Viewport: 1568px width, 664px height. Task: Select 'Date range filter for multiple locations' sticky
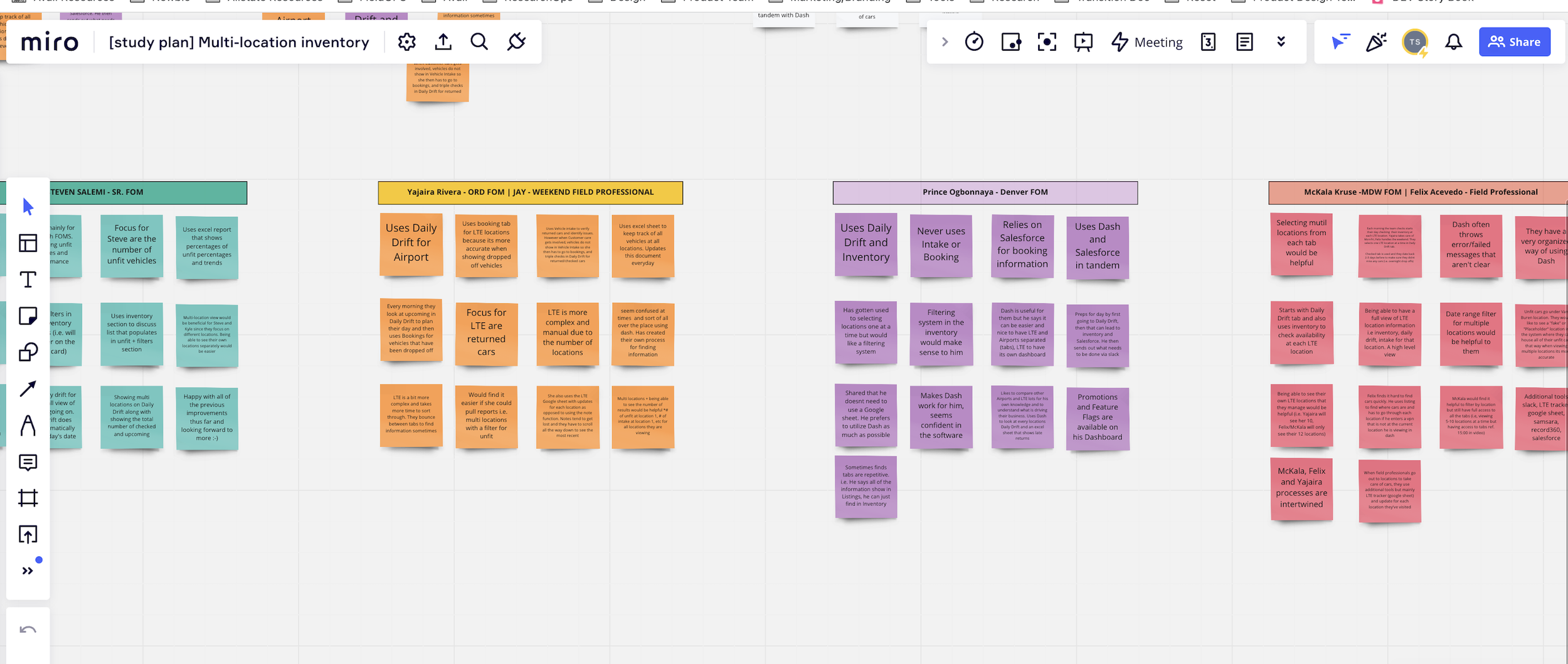pyautogui.click(x=1471, y=334)
